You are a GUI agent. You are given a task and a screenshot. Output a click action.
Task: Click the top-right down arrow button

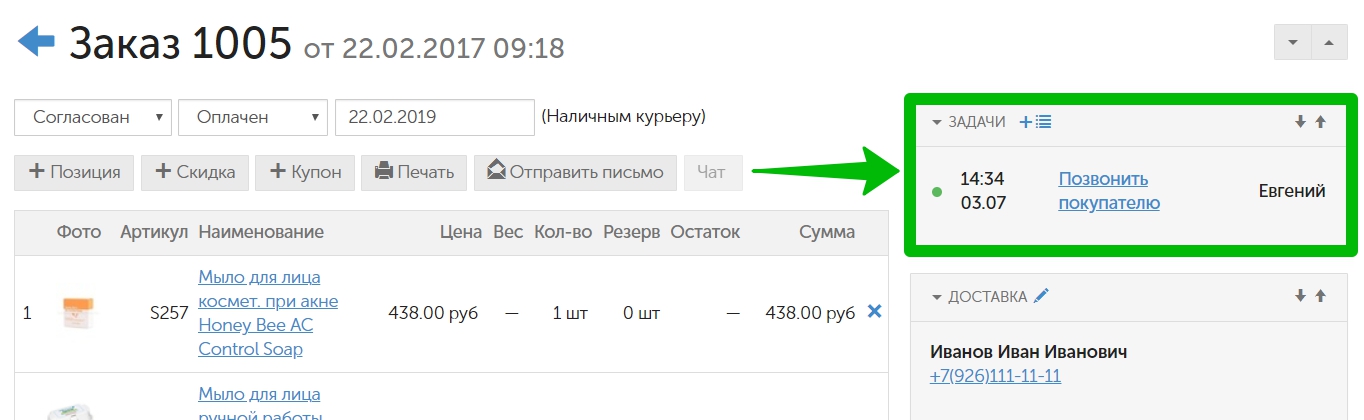click(x=1293, y=42)
